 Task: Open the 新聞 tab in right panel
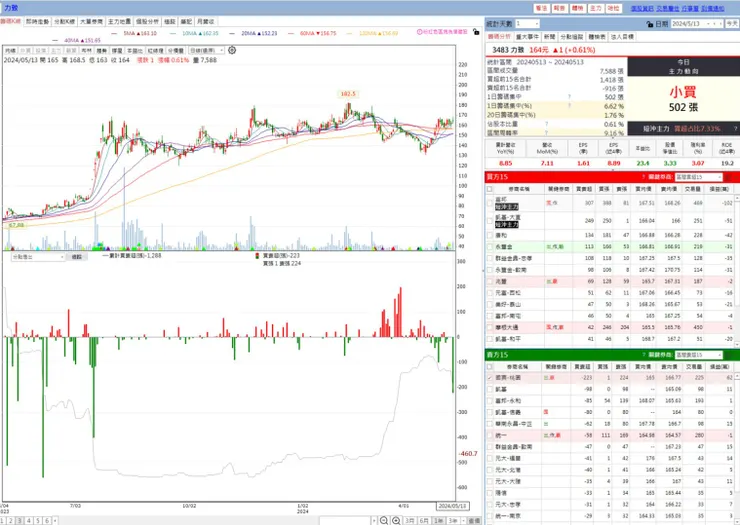coord(549,37)
